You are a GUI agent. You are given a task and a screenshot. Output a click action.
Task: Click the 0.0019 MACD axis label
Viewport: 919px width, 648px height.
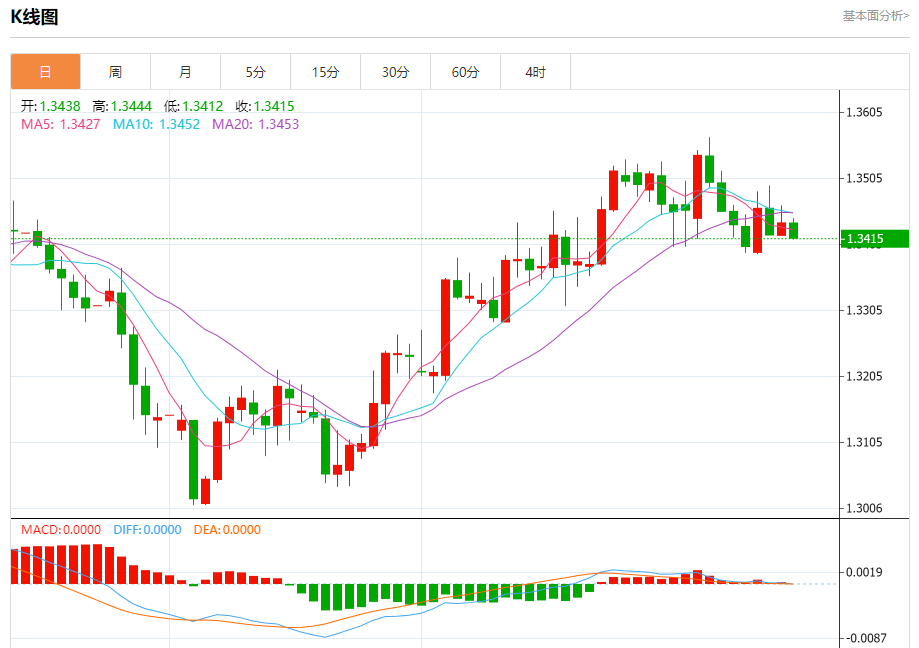[x=864, y=572]
